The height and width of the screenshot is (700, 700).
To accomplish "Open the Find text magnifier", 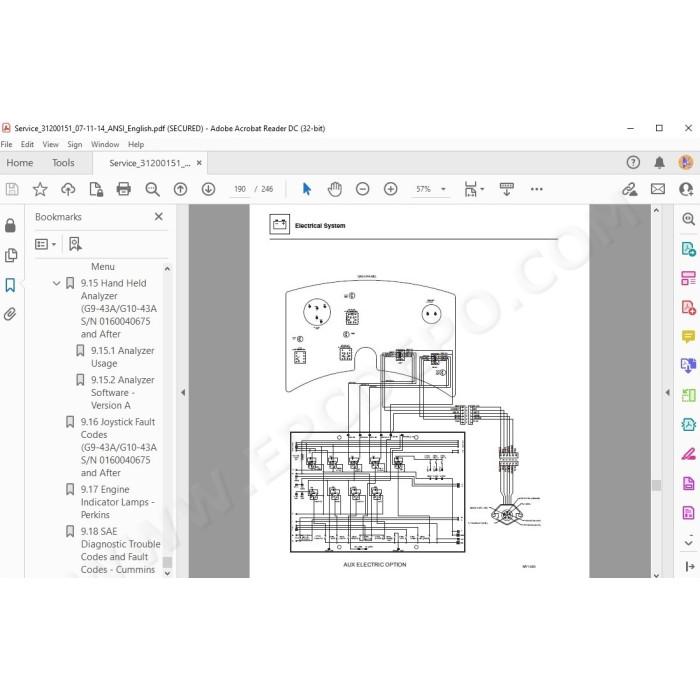I will pos(152,189).
